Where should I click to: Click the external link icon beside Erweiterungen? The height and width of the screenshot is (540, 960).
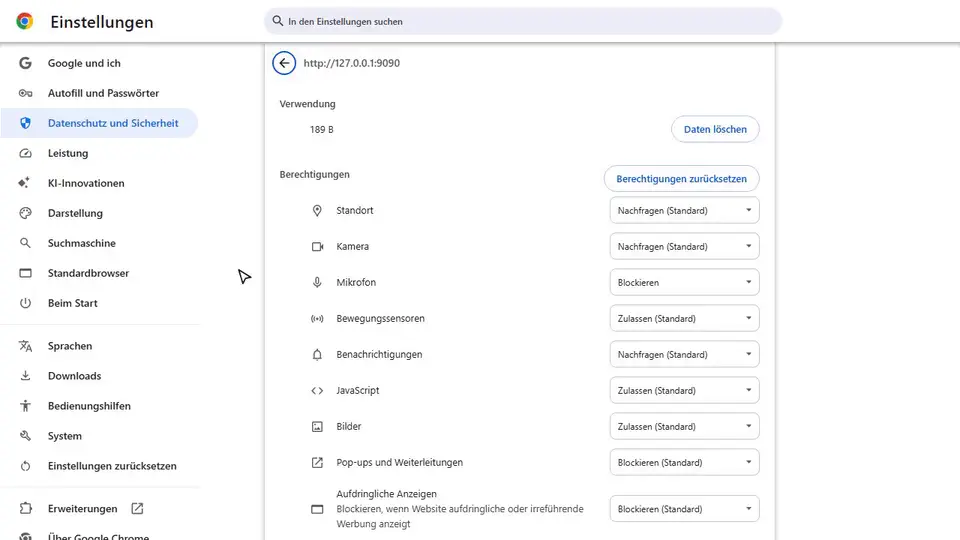pos(137,509)
